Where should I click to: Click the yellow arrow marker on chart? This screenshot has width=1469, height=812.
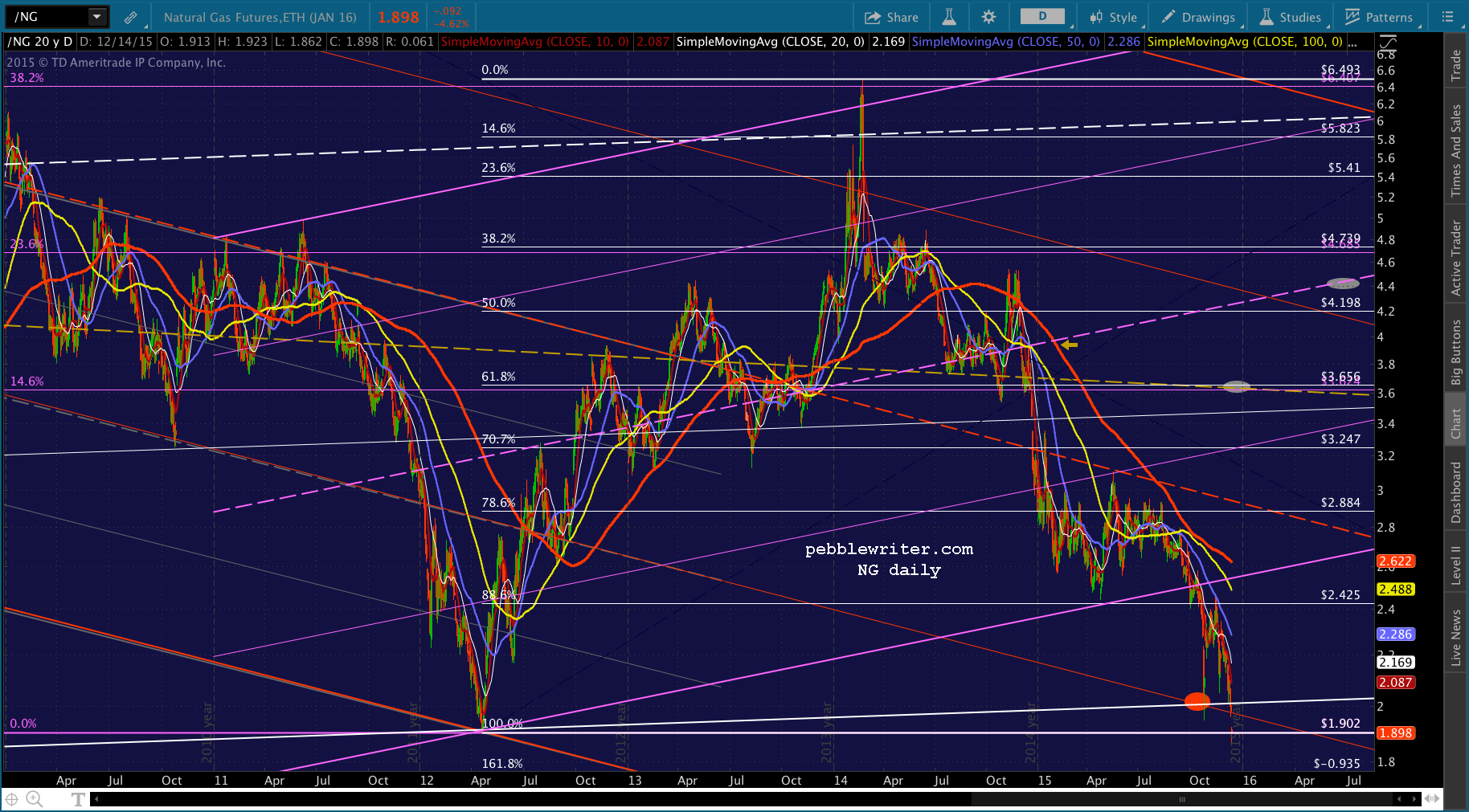click(x=1070, y=345)
